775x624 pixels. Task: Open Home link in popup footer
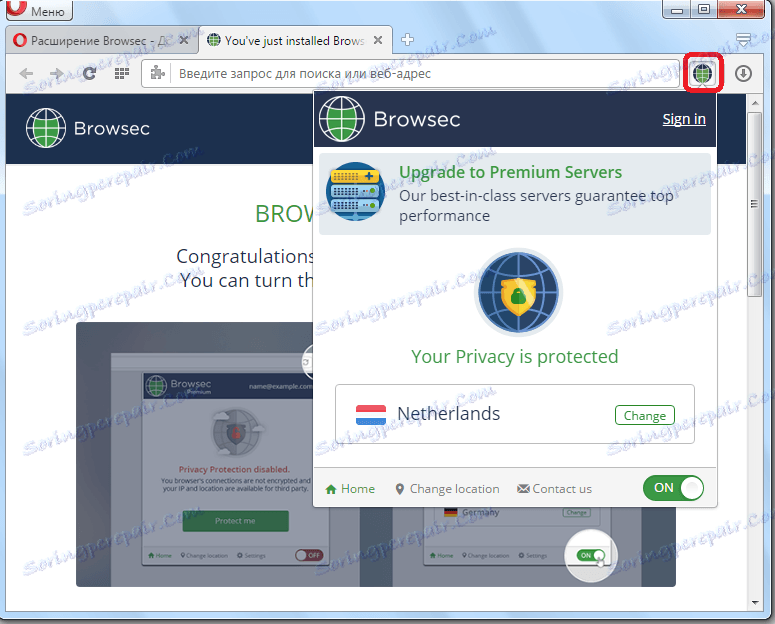point(350,489)
